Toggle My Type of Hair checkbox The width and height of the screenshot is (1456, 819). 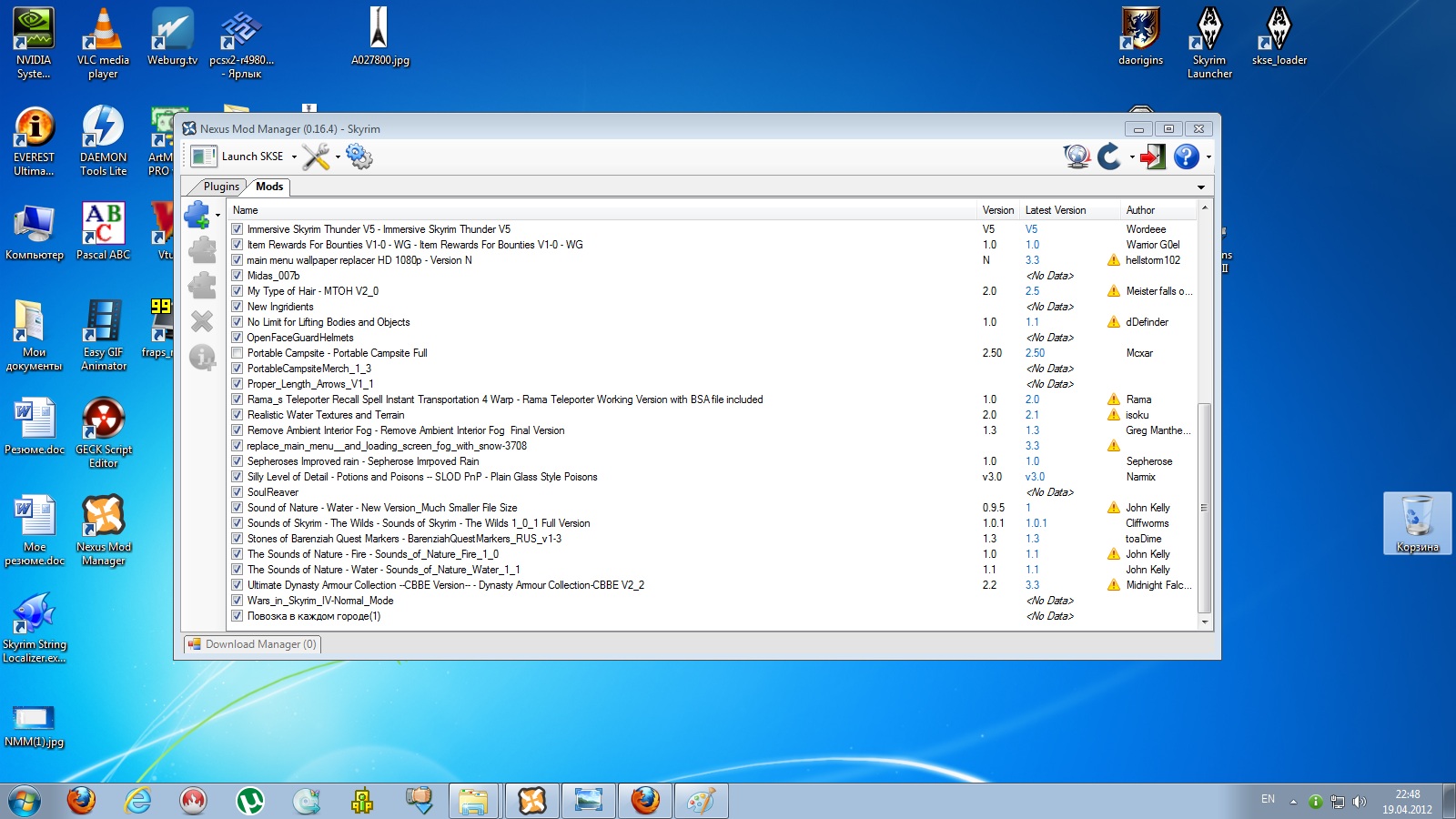tap(238, 291)
